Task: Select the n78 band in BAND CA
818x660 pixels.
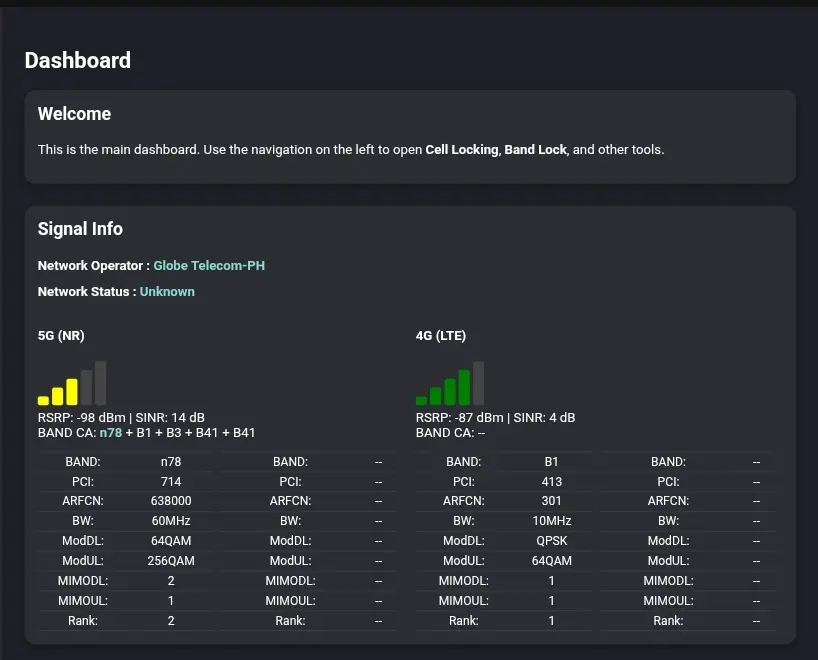Action: (111, 433)
